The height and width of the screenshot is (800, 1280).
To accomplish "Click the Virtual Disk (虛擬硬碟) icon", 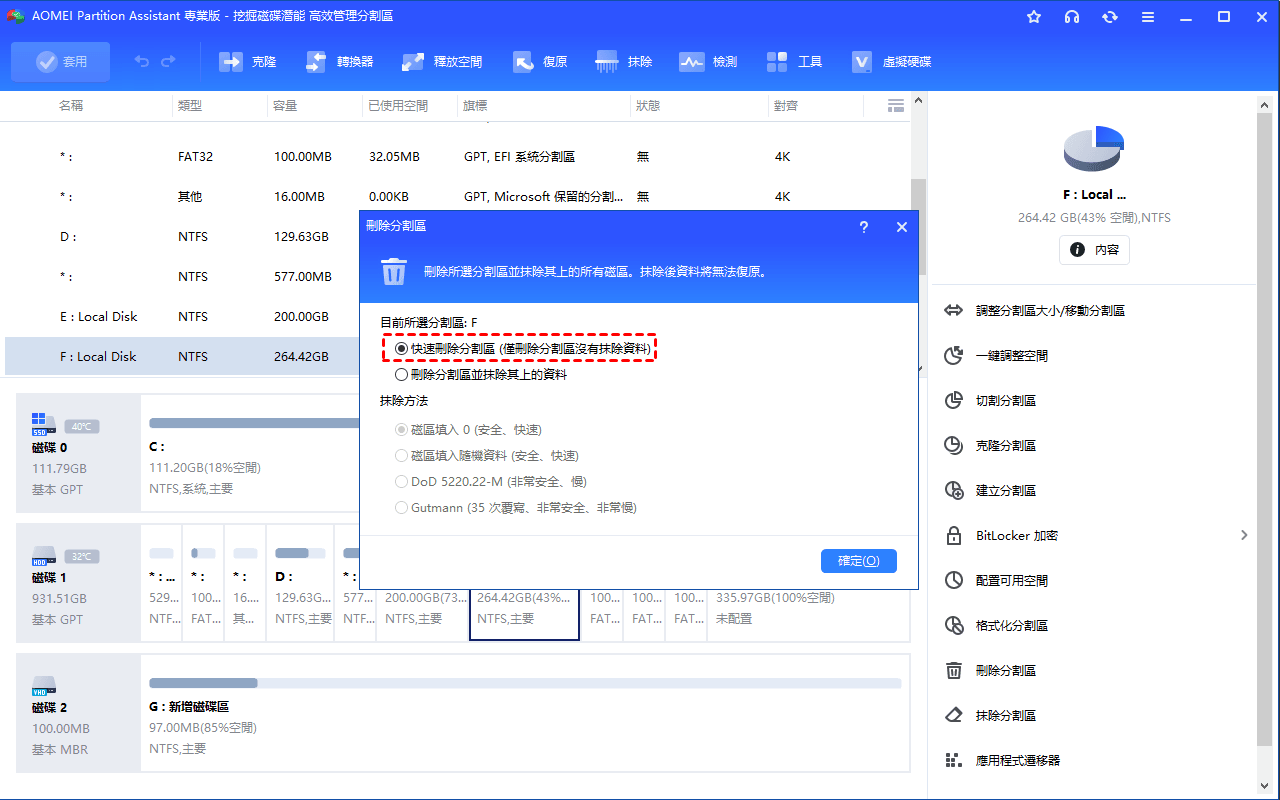I will click(862, 62).
